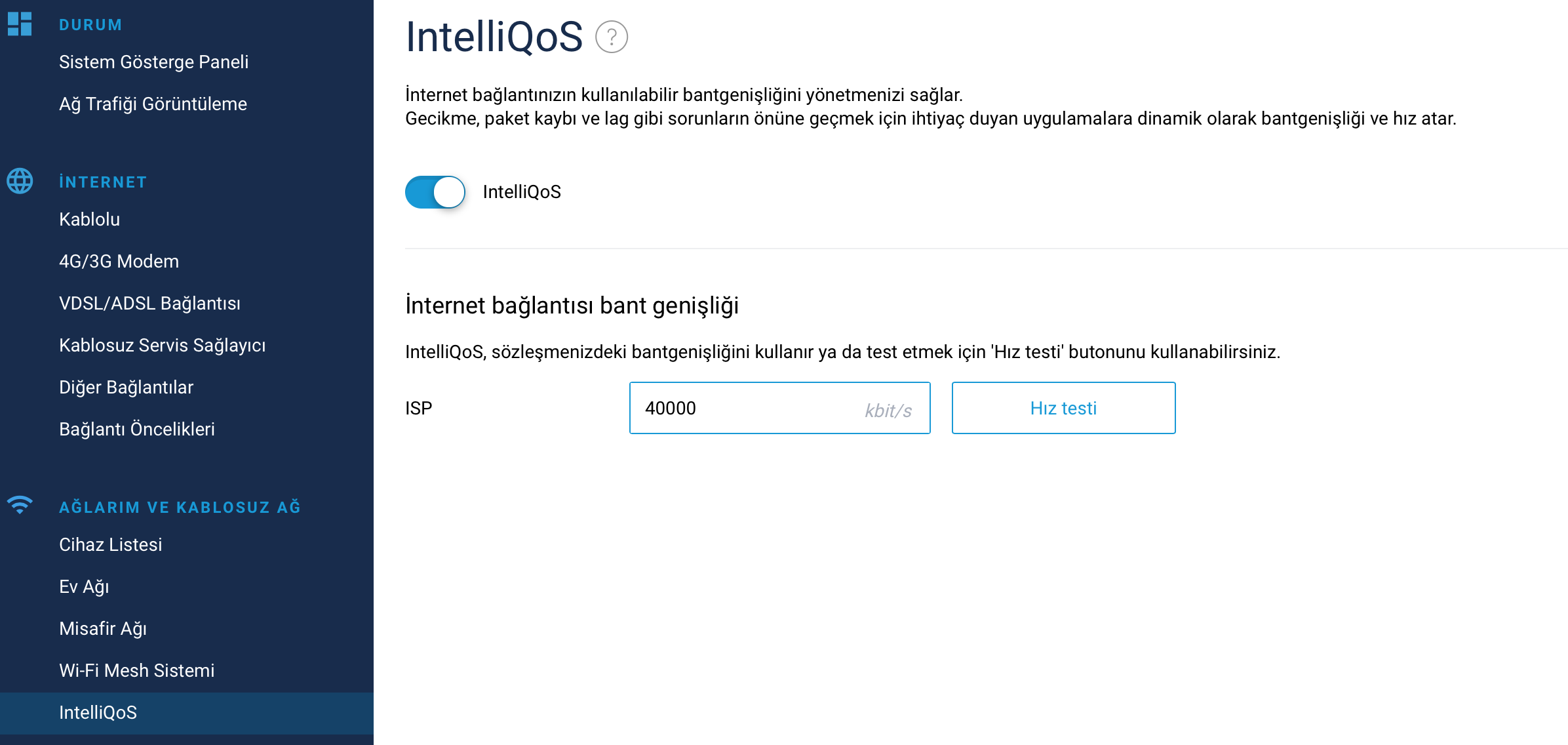Open Ağ Trafiği Görüntüleme page
The image size is (1568, 745).
pyautogui.click(x=153, y=104)
